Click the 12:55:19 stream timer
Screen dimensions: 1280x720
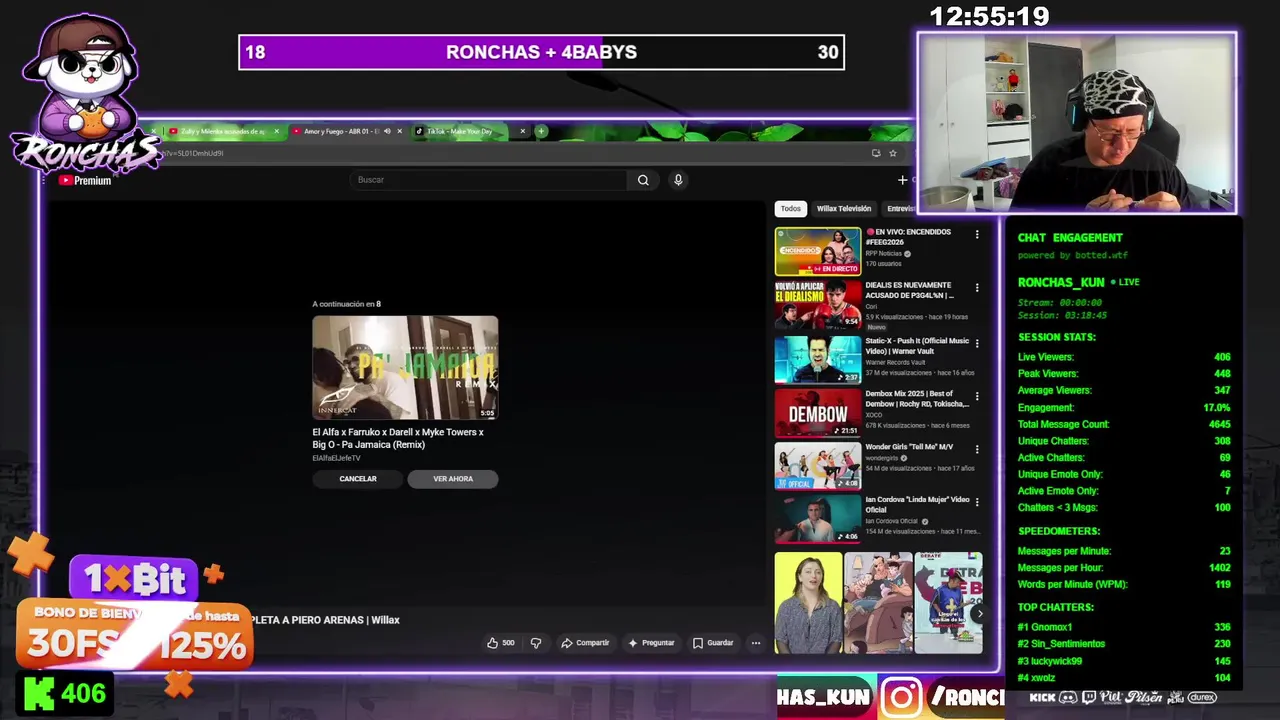tap(989, 17)
